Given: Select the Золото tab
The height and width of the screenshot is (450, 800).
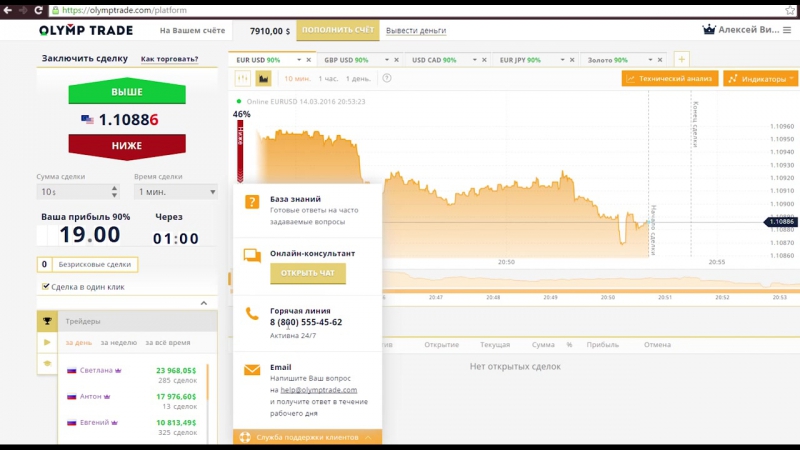Looking at the screenshot, I should (x=607, y=60).
